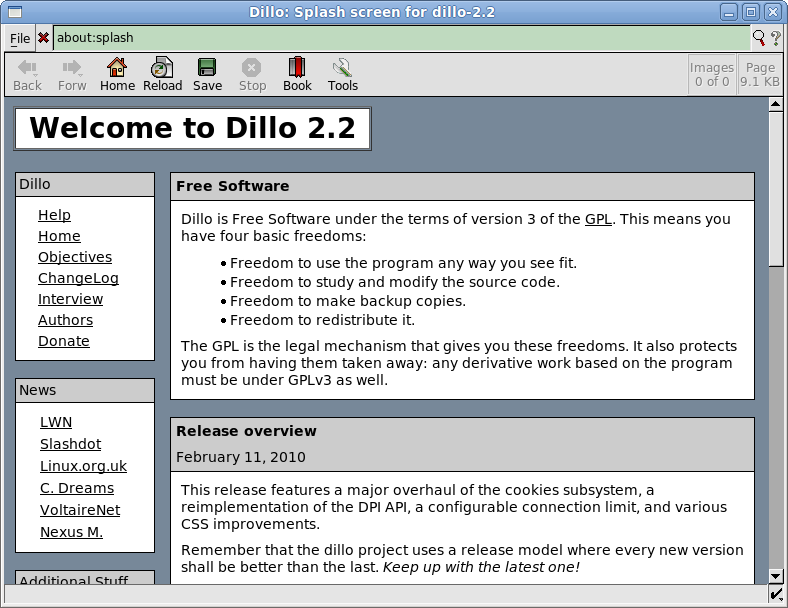This screenshot has width=788, height=608.
Task: Maximize the Dillo window
Action: coord(751,12)
